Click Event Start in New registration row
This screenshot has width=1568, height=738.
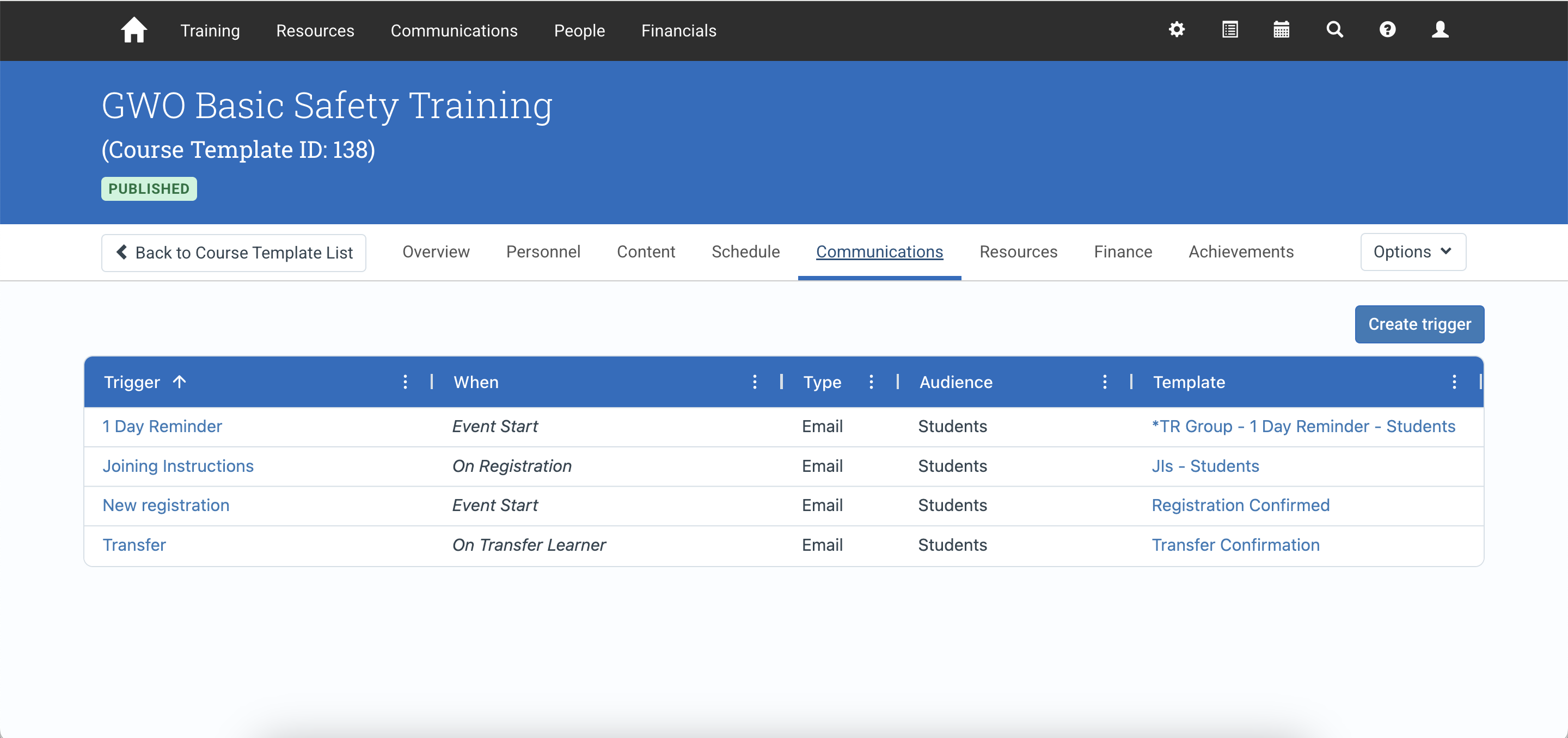click(494, 506)
